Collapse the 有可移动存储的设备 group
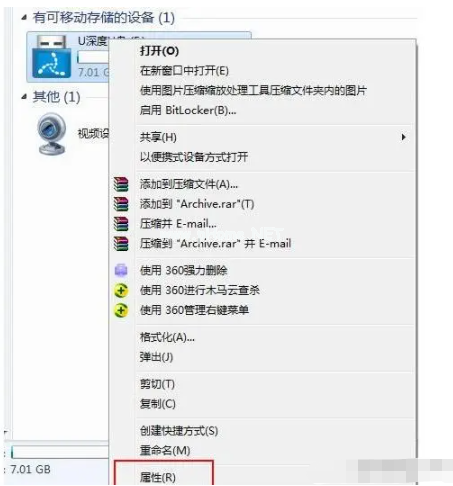Viewport: 453px width, 486px height. [x=24, y=18]
